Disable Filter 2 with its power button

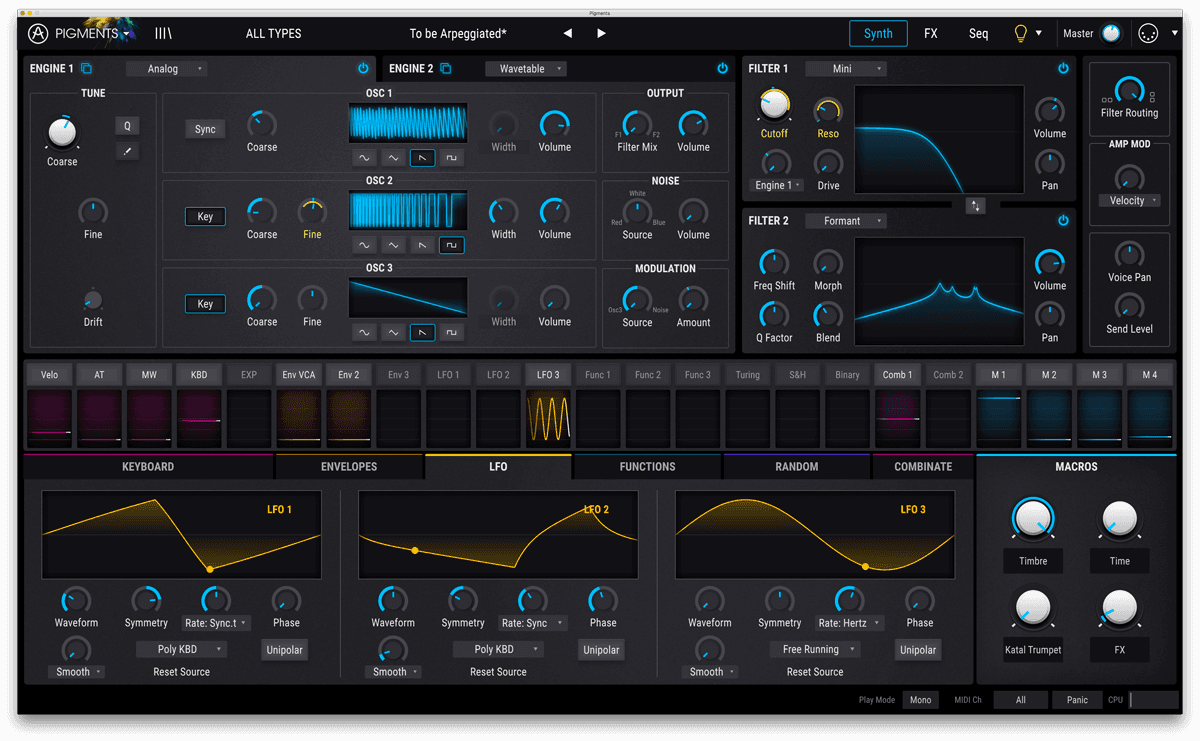click(1063, 221)
